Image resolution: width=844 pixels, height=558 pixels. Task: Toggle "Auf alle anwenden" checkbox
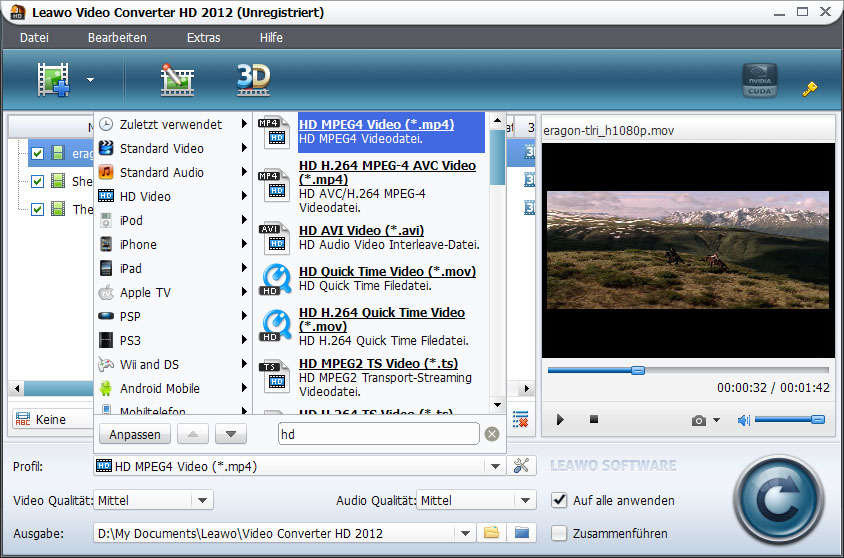pos(560,500)
